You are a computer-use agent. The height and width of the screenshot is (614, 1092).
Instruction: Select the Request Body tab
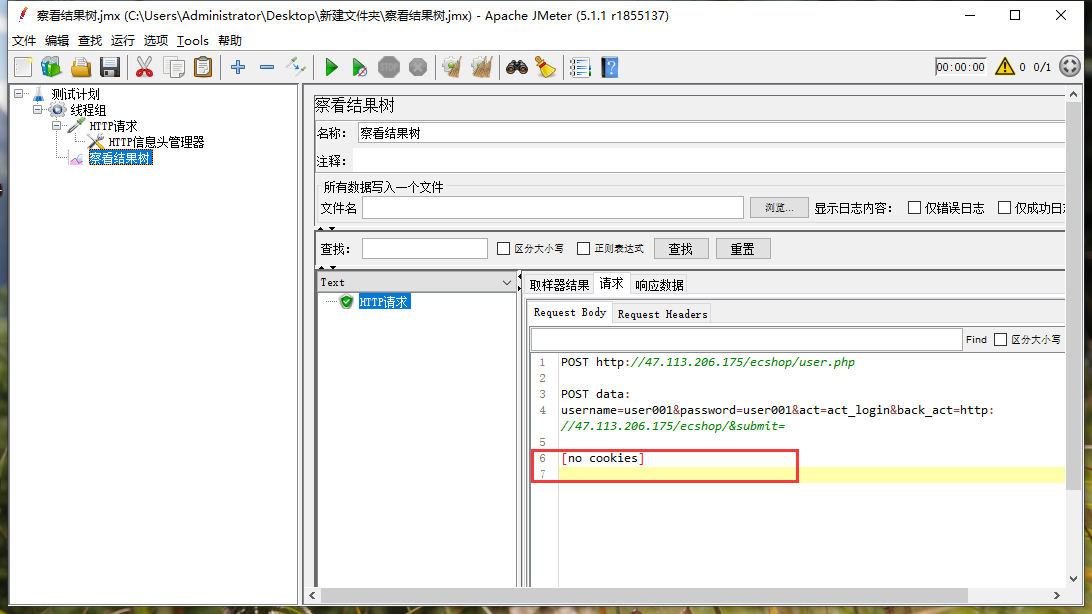[570, 313]
